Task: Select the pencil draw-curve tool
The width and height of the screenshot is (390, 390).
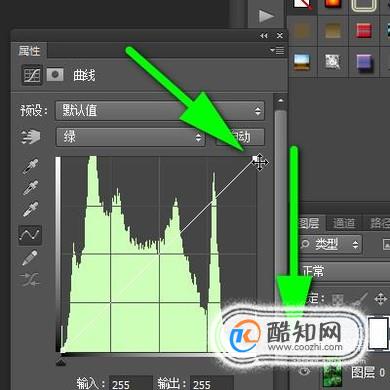Action: pos(30,258)
